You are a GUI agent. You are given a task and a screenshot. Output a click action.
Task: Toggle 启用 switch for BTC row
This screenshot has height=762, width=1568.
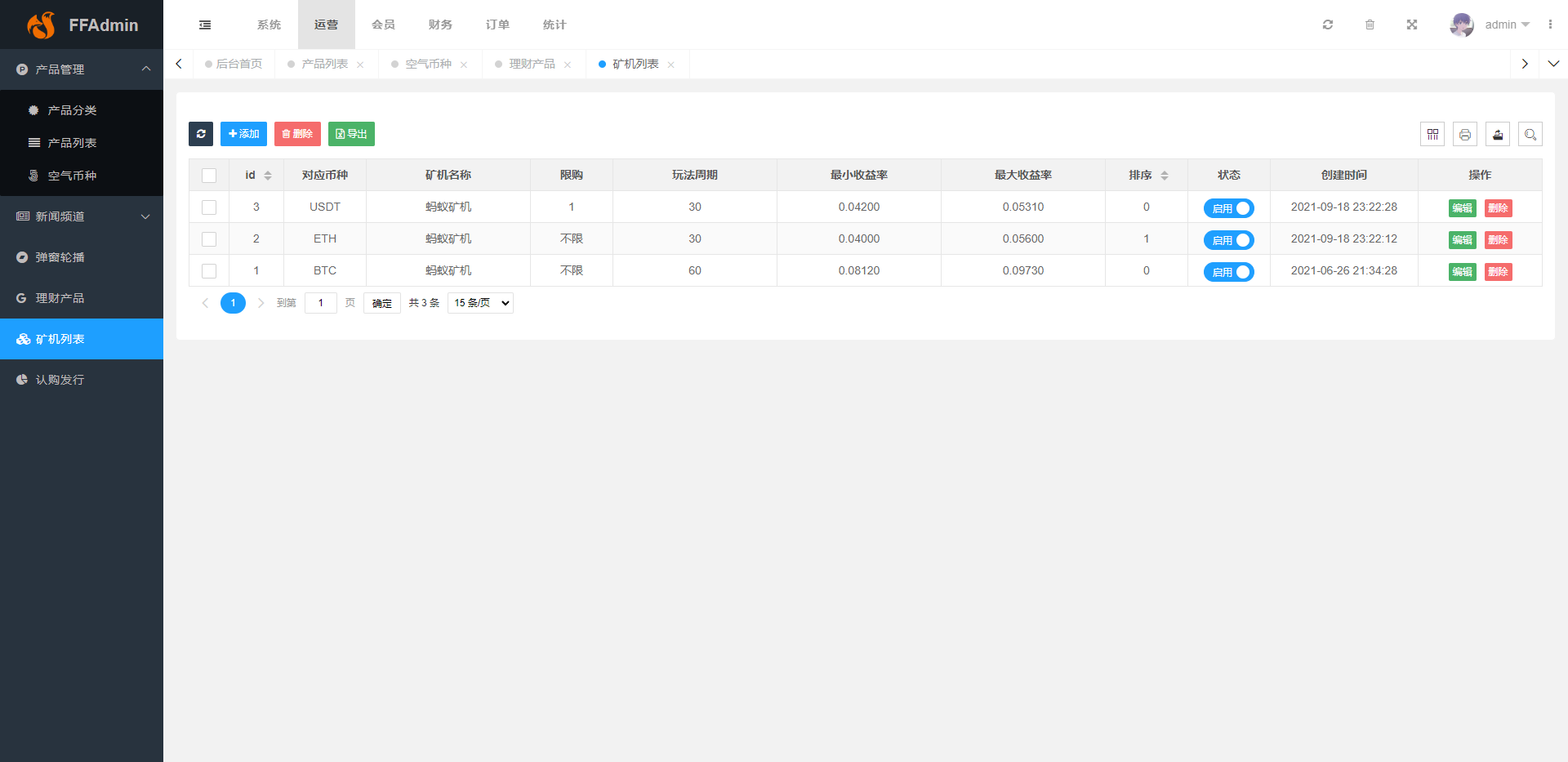pyautogui.click(x=1228, y=272)
